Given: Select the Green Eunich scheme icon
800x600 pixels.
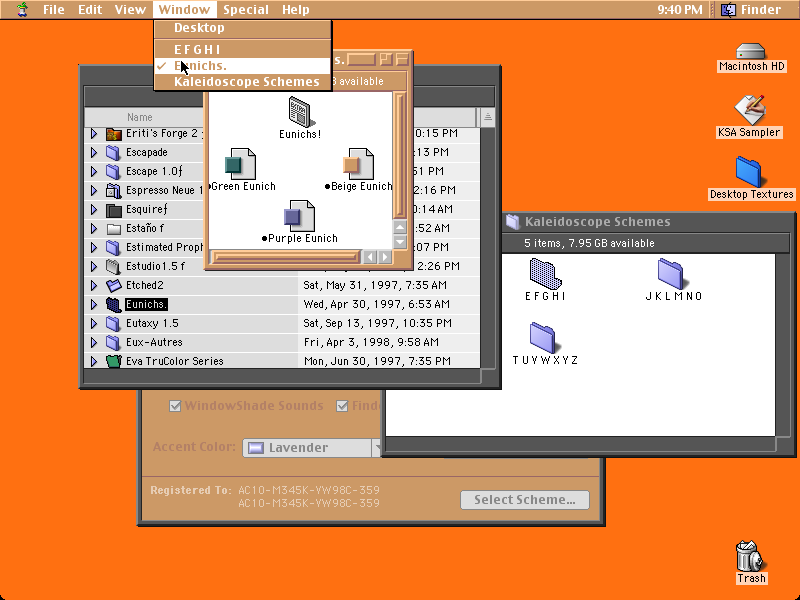Looking at the screenshot, I should pyautogui.click(x=240, y=164).
